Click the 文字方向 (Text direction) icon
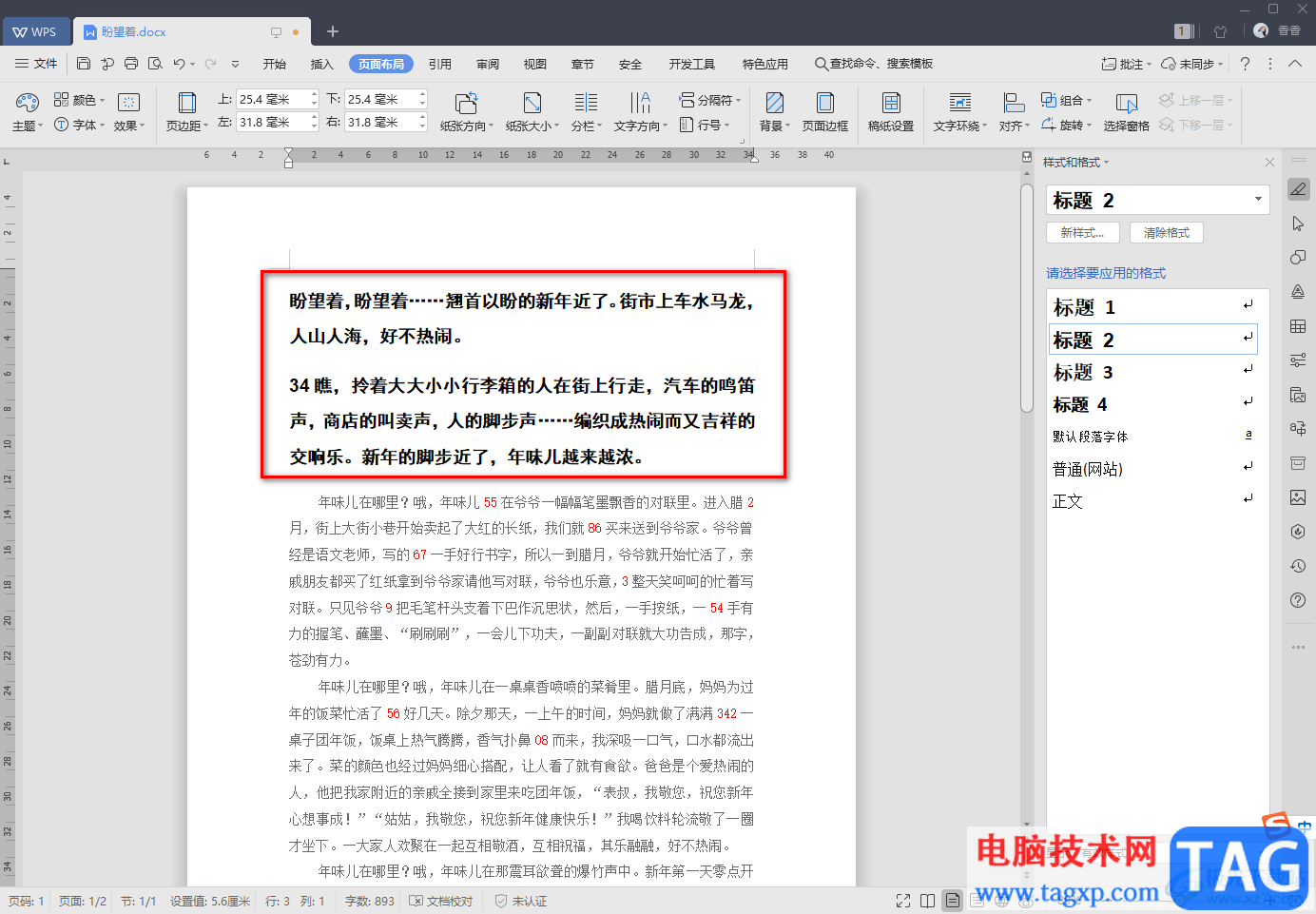This screenshot has height=914, width=1316. click(x=641, y=103)
